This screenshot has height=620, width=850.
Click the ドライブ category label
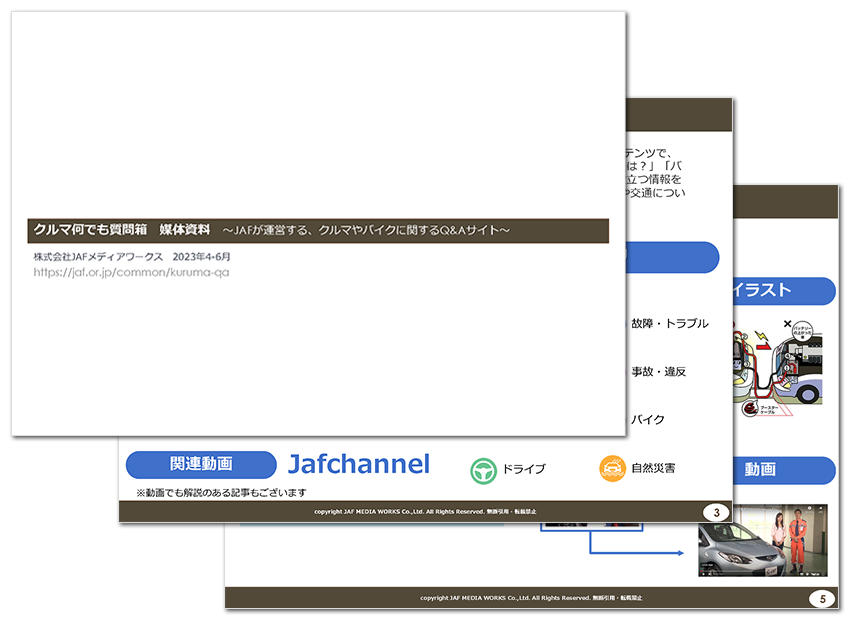tap(524, 469)
